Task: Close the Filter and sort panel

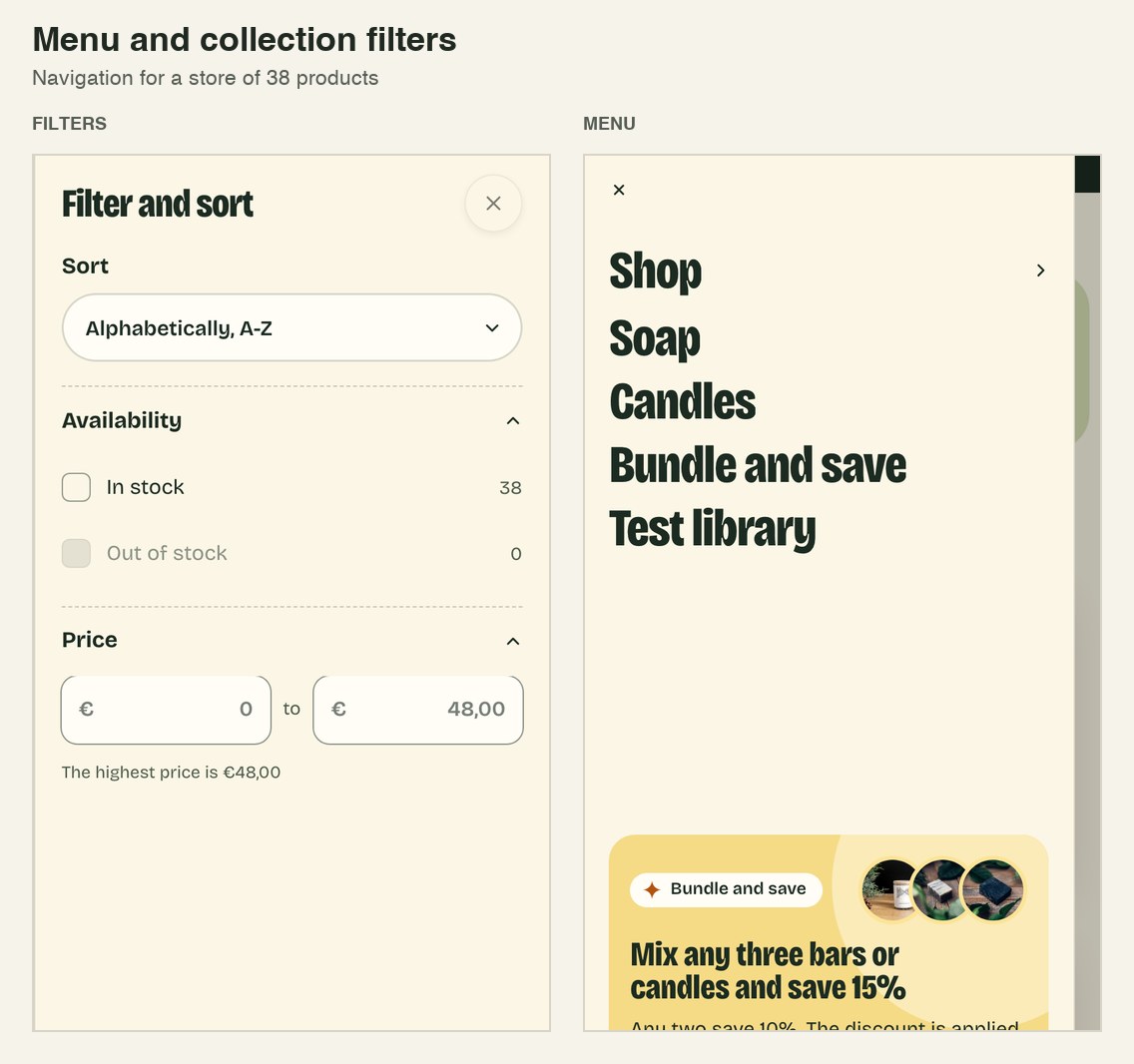Action: point(493,204)
